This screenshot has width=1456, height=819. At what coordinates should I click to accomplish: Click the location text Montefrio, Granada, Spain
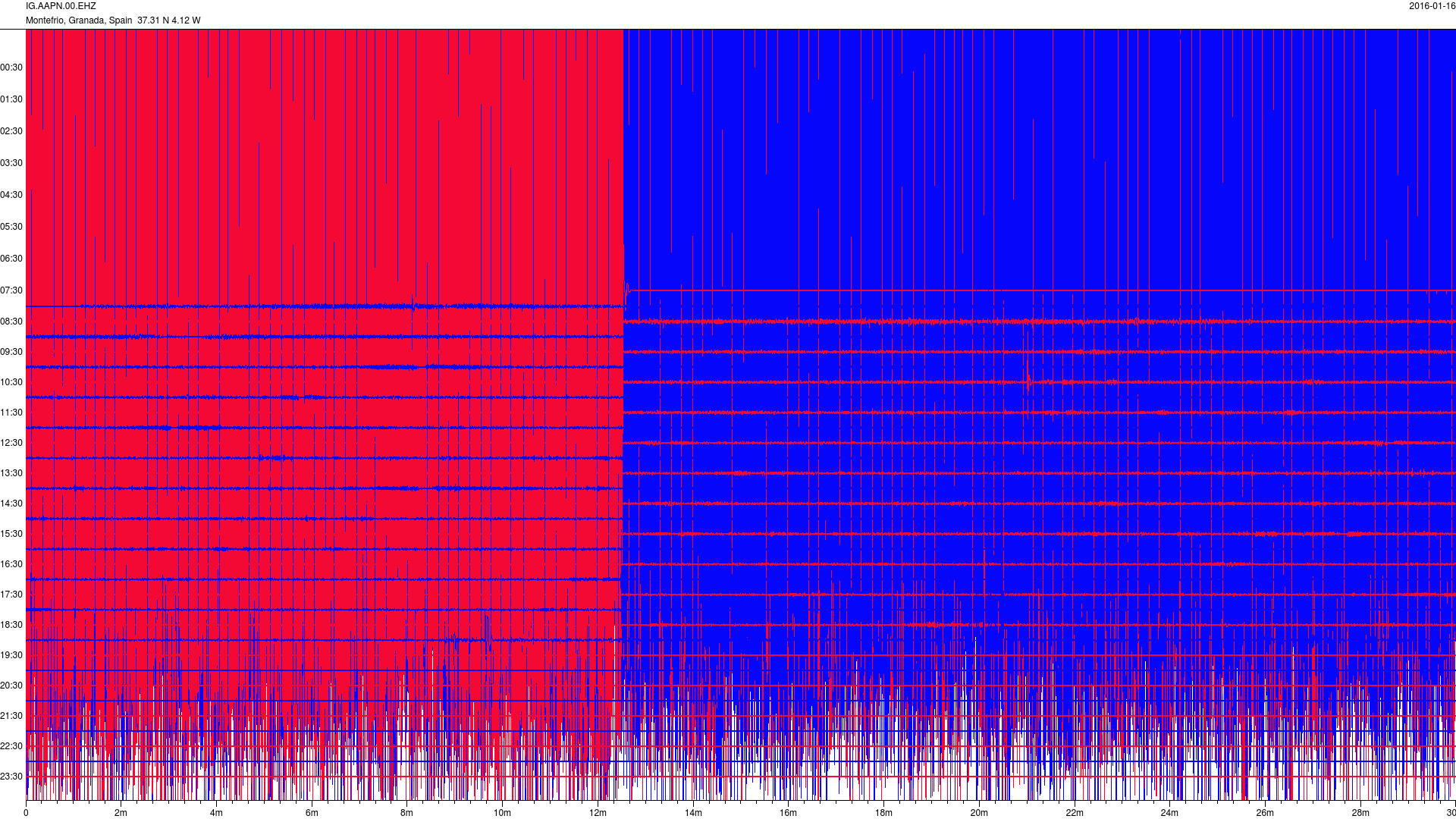click(x=79, y=20)
